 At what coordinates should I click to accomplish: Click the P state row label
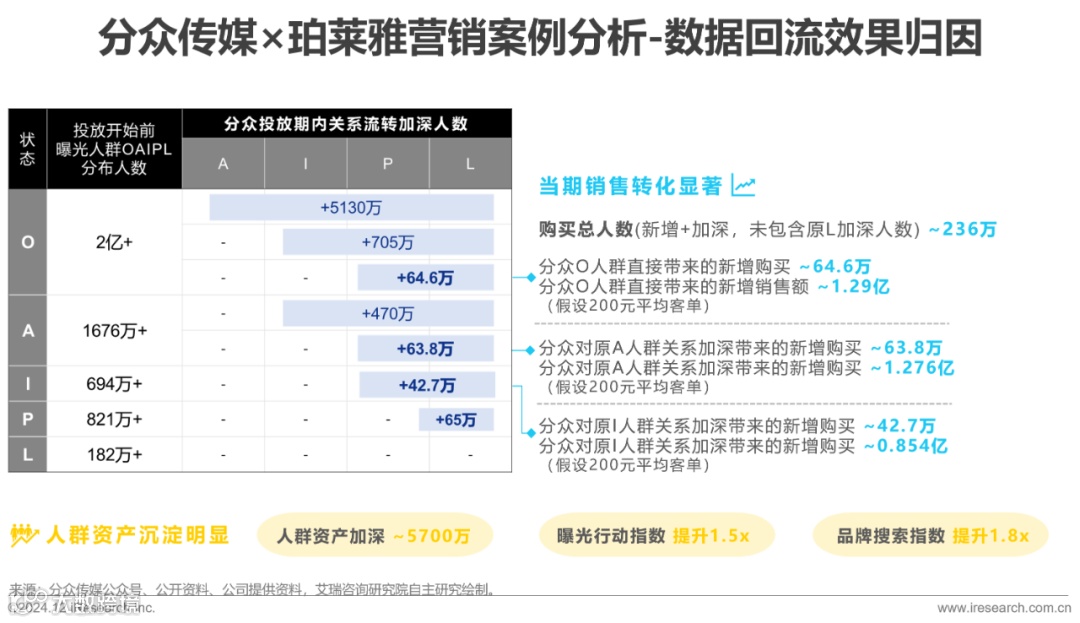(28, 419)
